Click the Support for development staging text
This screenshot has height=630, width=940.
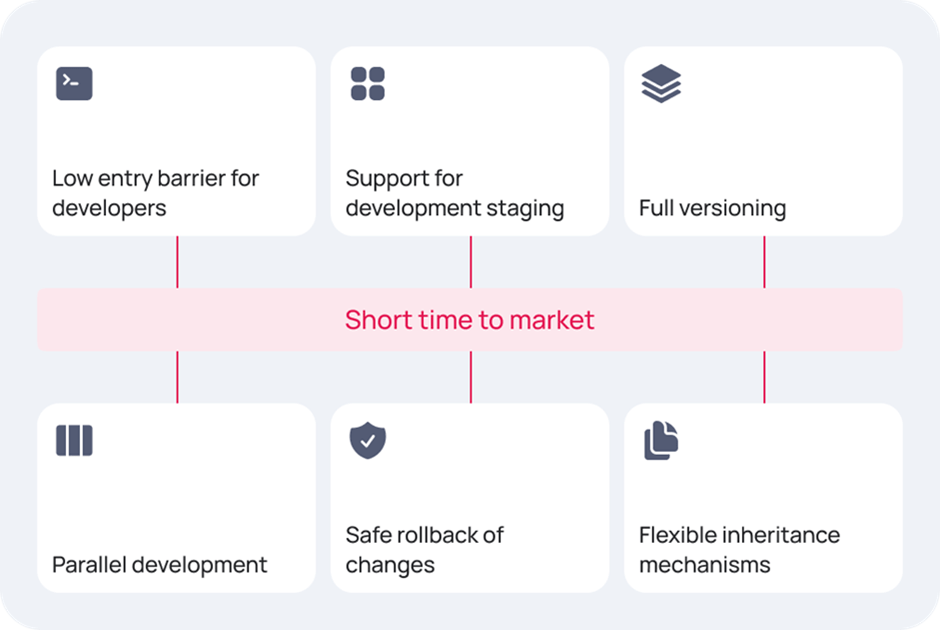[454, 193]
